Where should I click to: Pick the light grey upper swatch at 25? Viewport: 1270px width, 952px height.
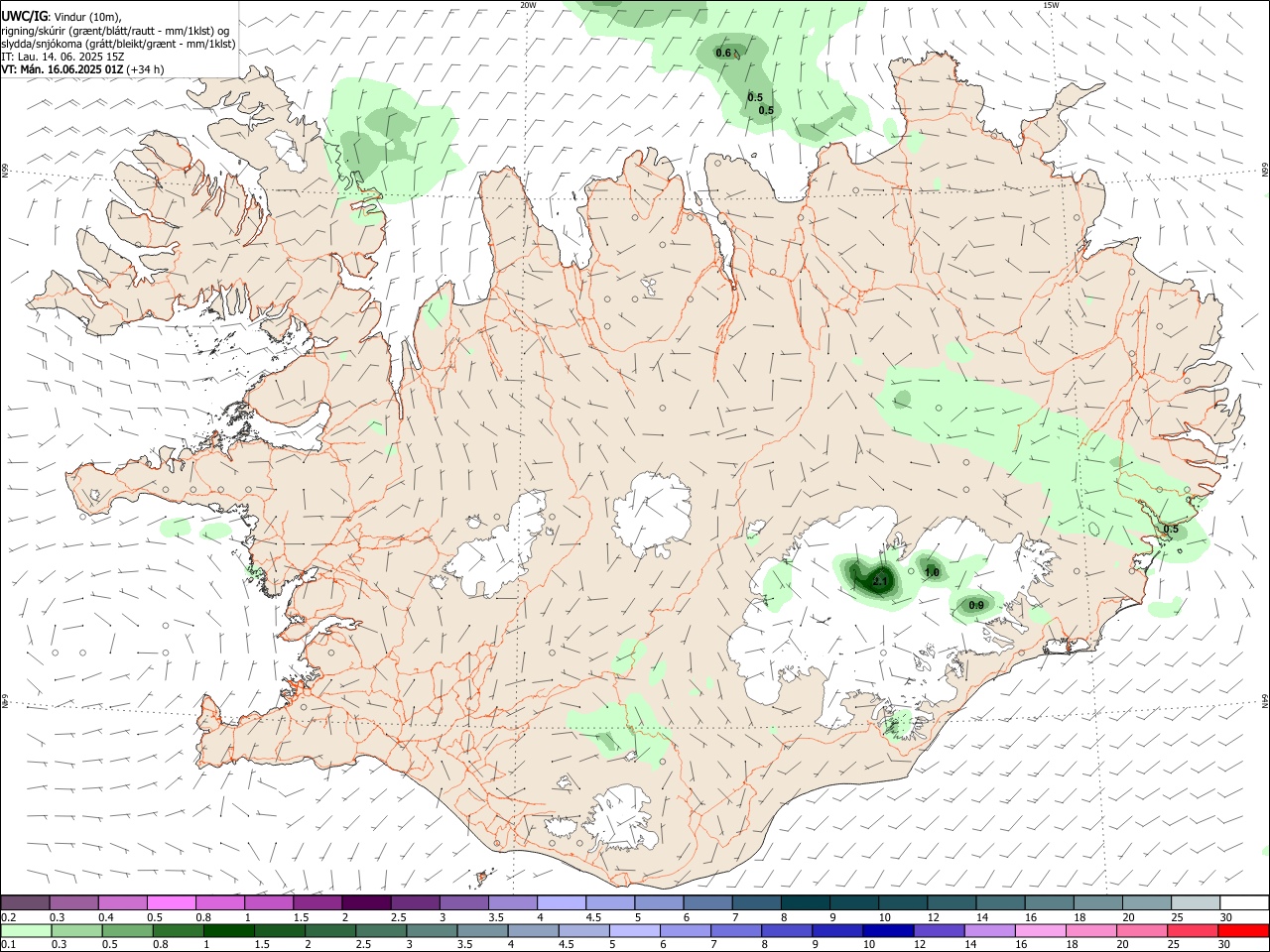[x=1195, y=903]
